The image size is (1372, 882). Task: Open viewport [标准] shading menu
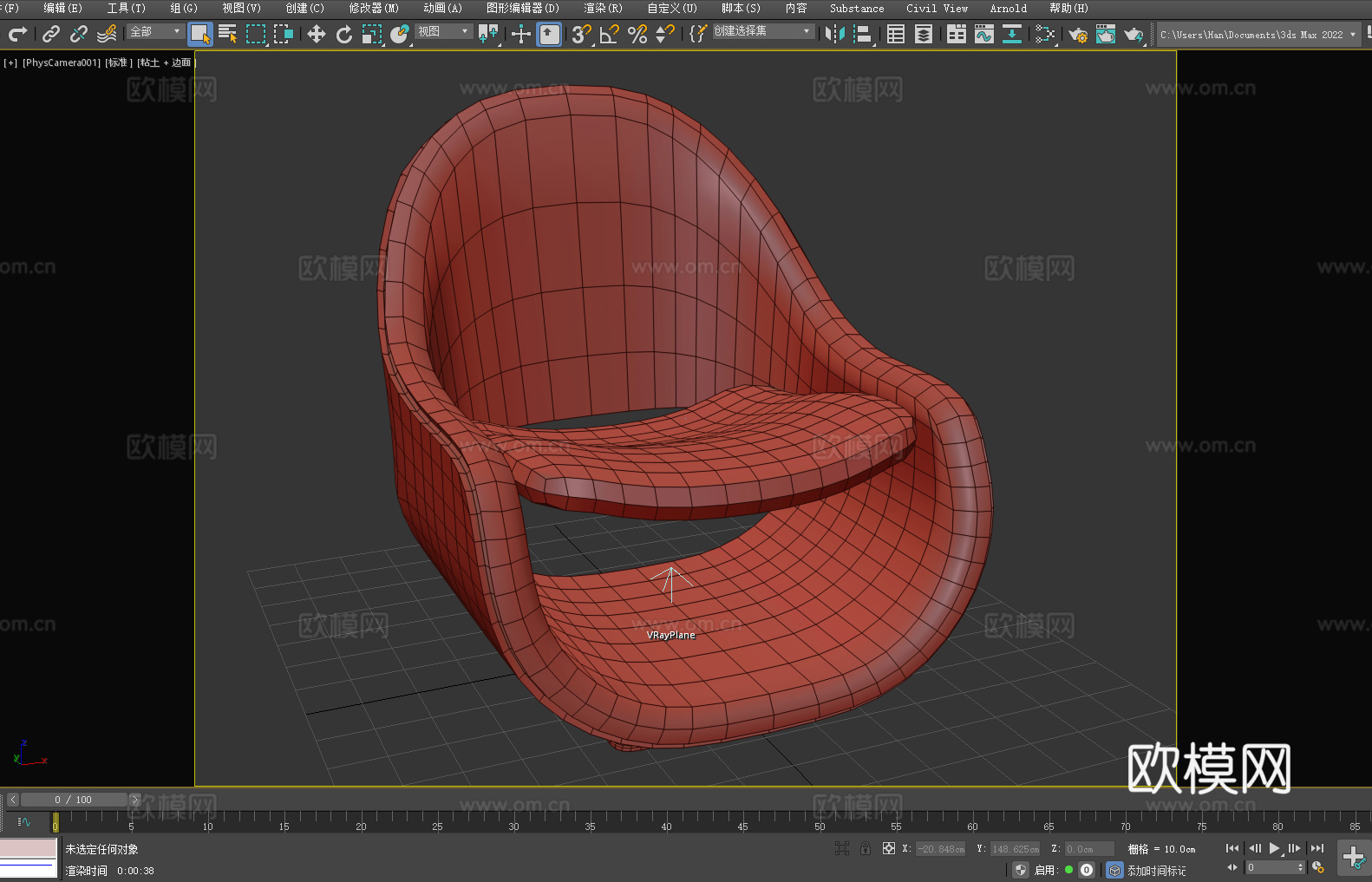pos(119,62)
